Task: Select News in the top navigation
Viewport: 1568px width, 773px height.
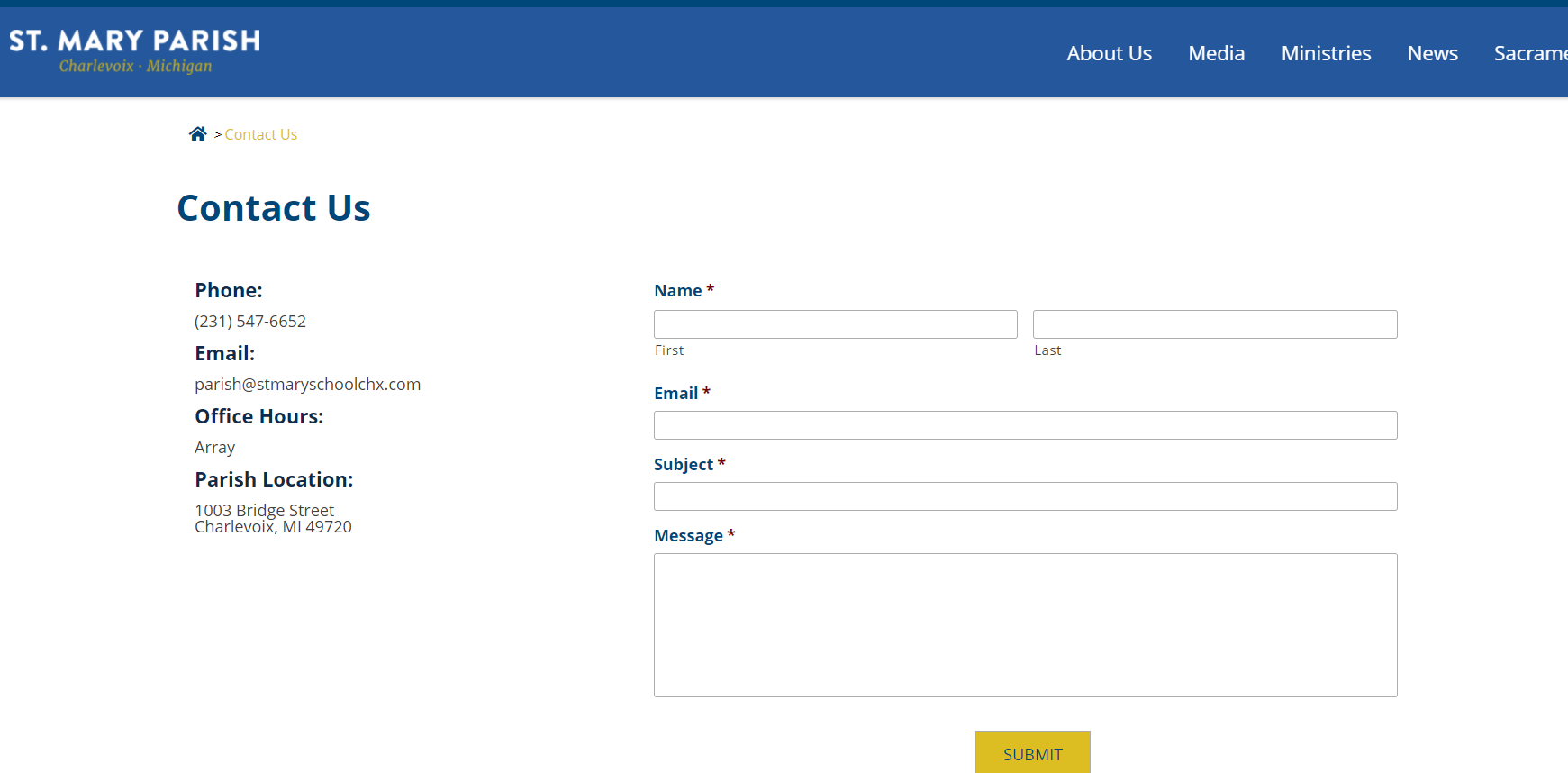Action: point(1432,53)
